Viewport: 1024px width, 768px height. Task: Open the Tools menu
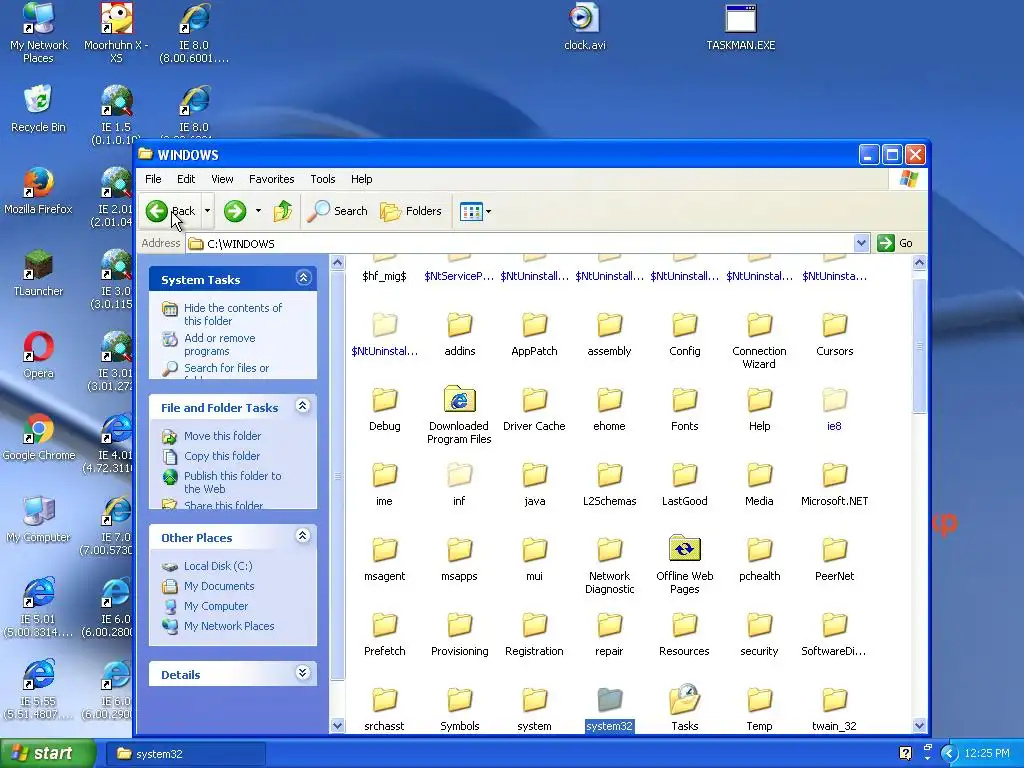click(323, 179)
